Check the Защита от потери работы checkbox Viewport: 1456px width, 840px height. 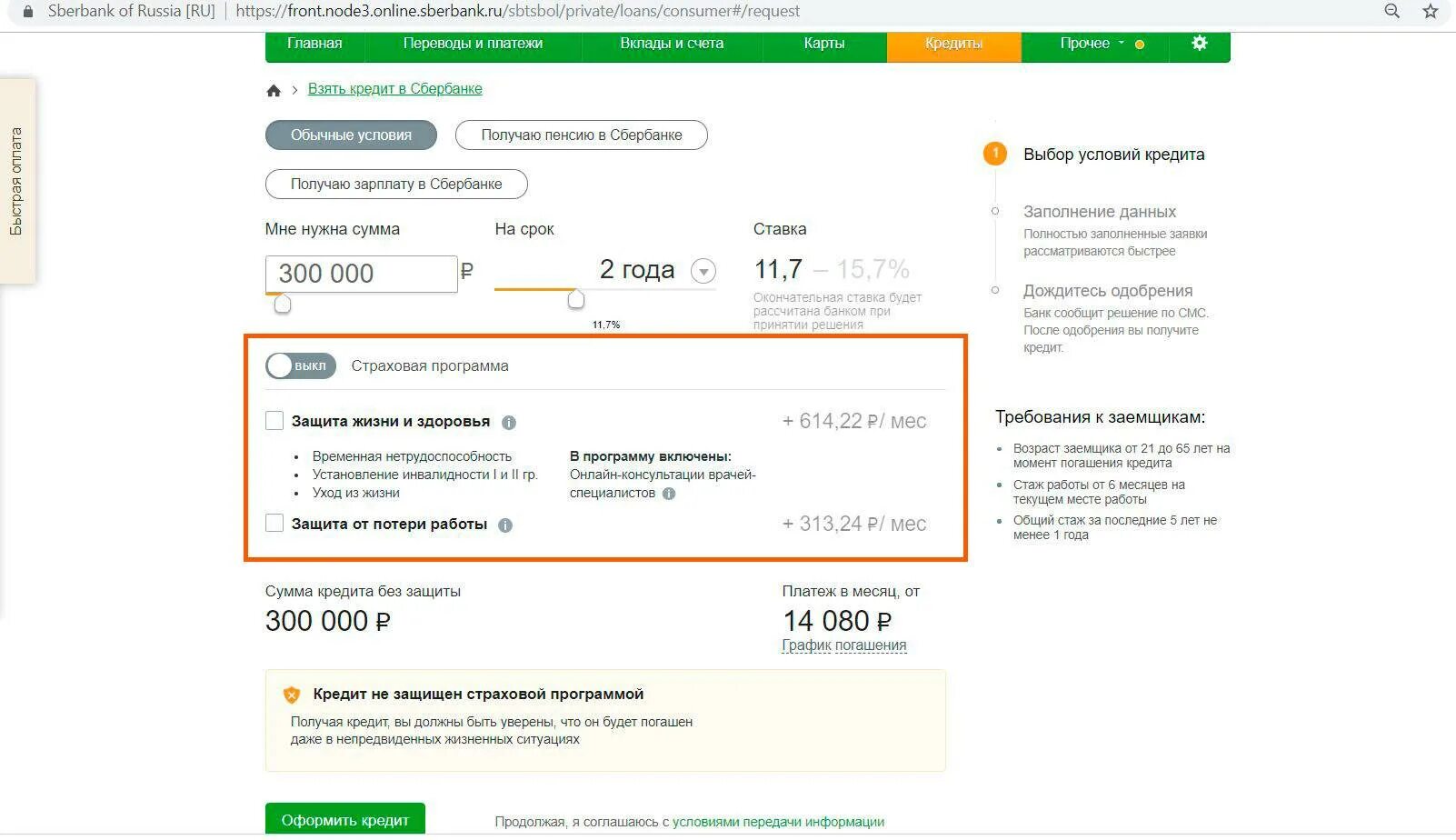tap(274, 523)
